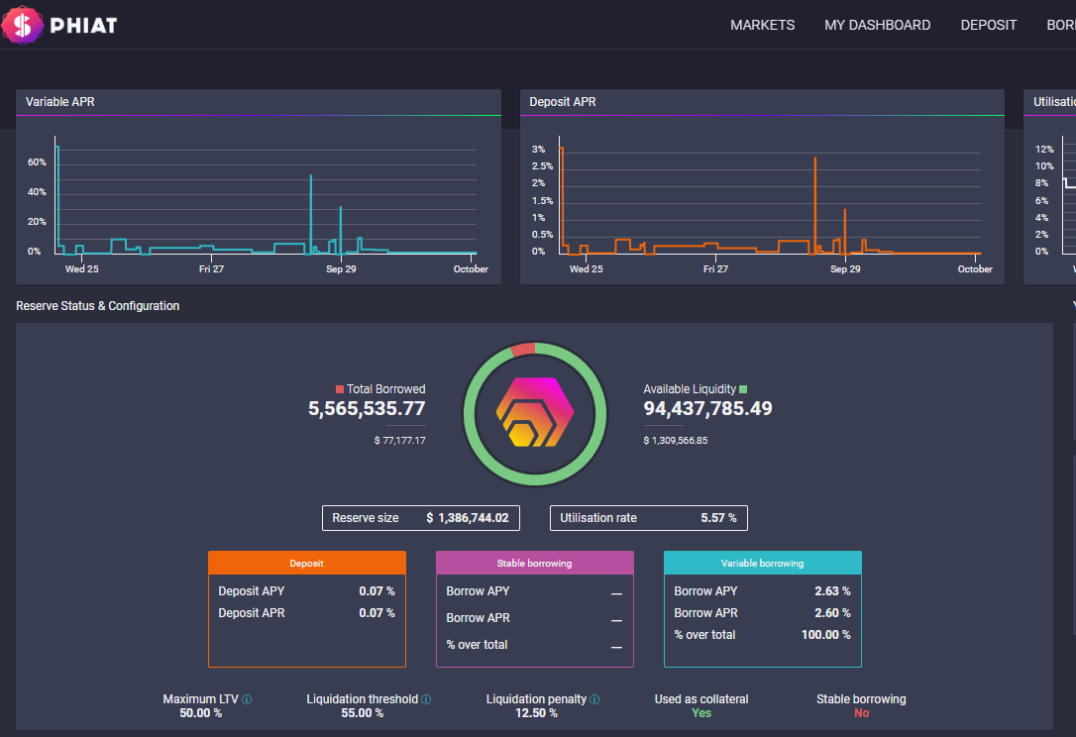Open the Liquidation penalty info icon
This screenshot has height=737, width=1076.
(594, 699)
